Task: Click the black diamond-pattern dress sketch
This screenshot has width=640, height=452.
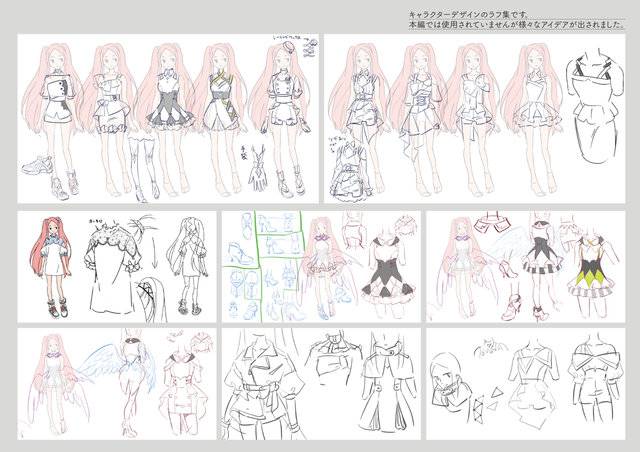Action: (x=387, y=274)
